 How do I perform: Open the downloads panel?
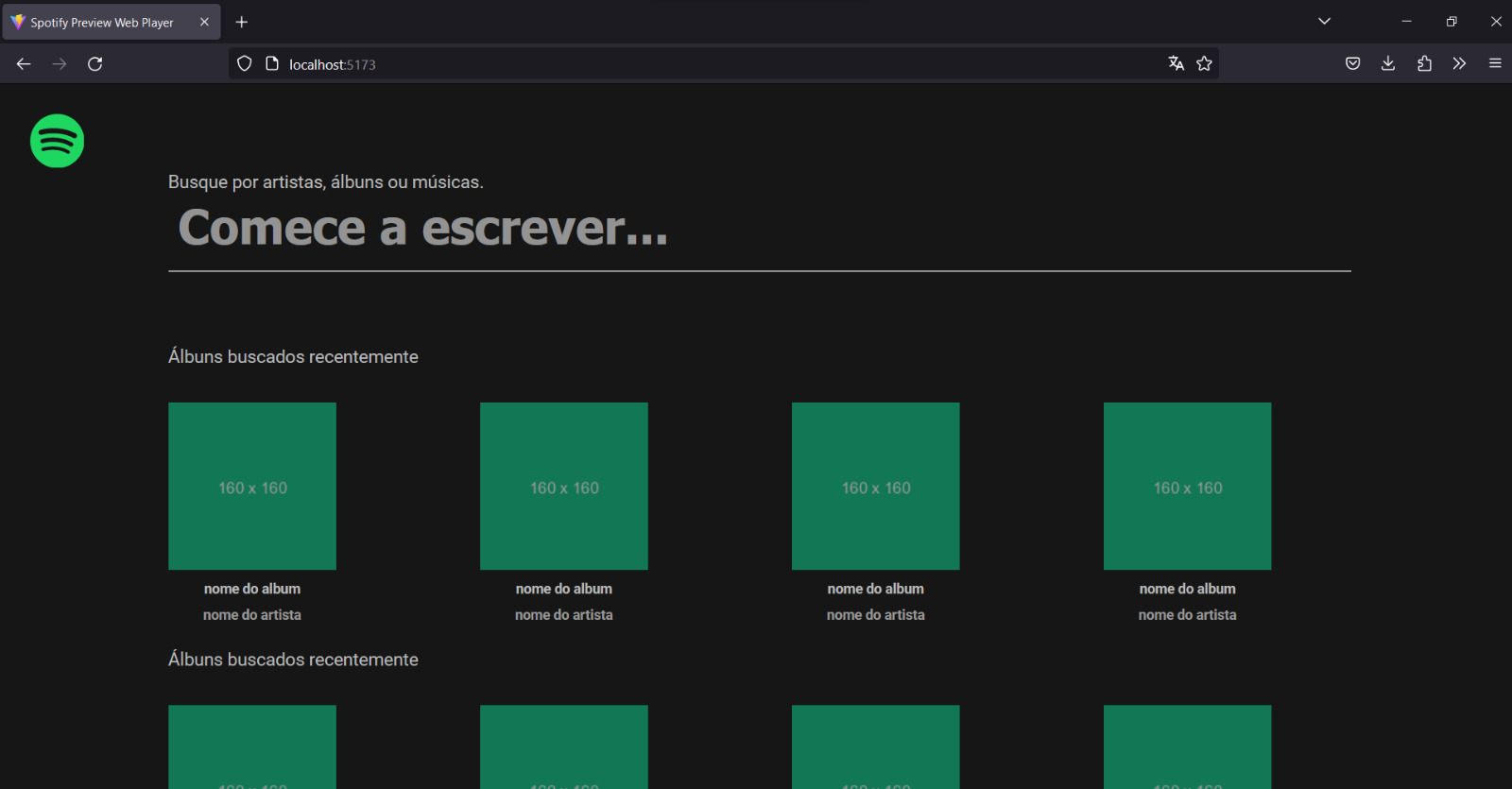(x=1388, y=63)
